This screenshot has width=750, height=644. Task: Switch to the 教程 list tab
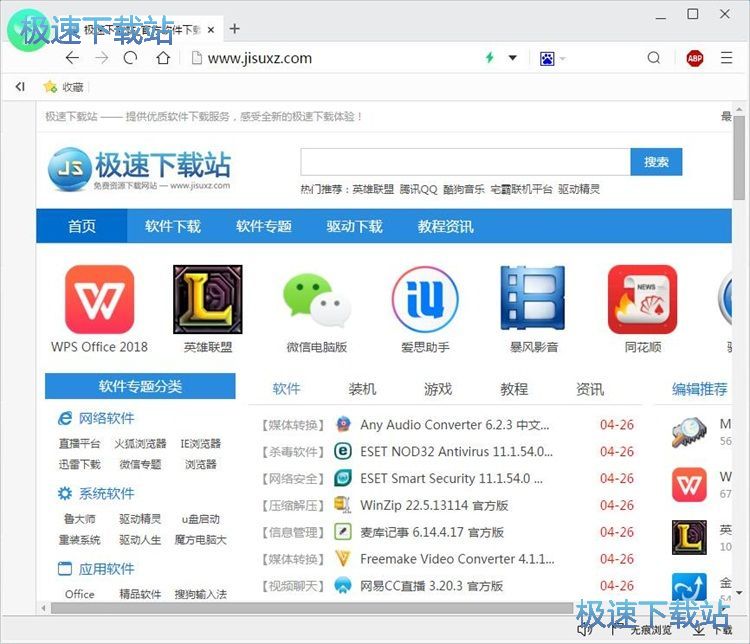click(x=514, y=389)
